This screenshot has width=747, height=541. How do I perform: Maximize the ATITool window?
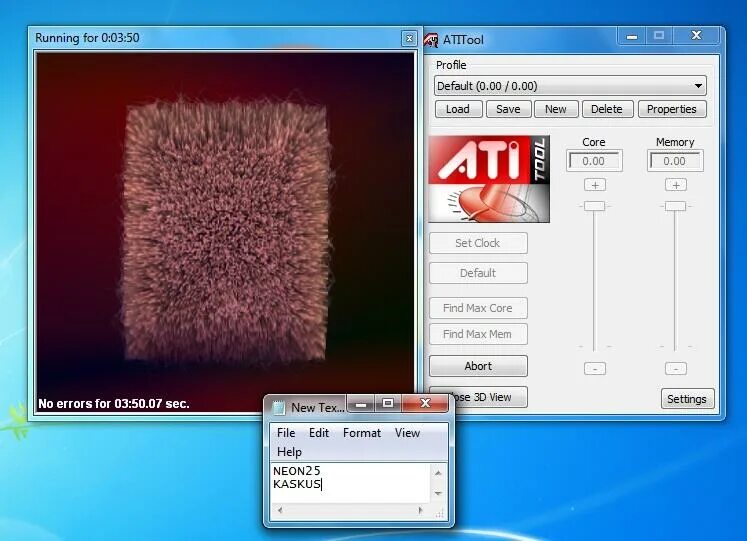click(x=659, y=36)
